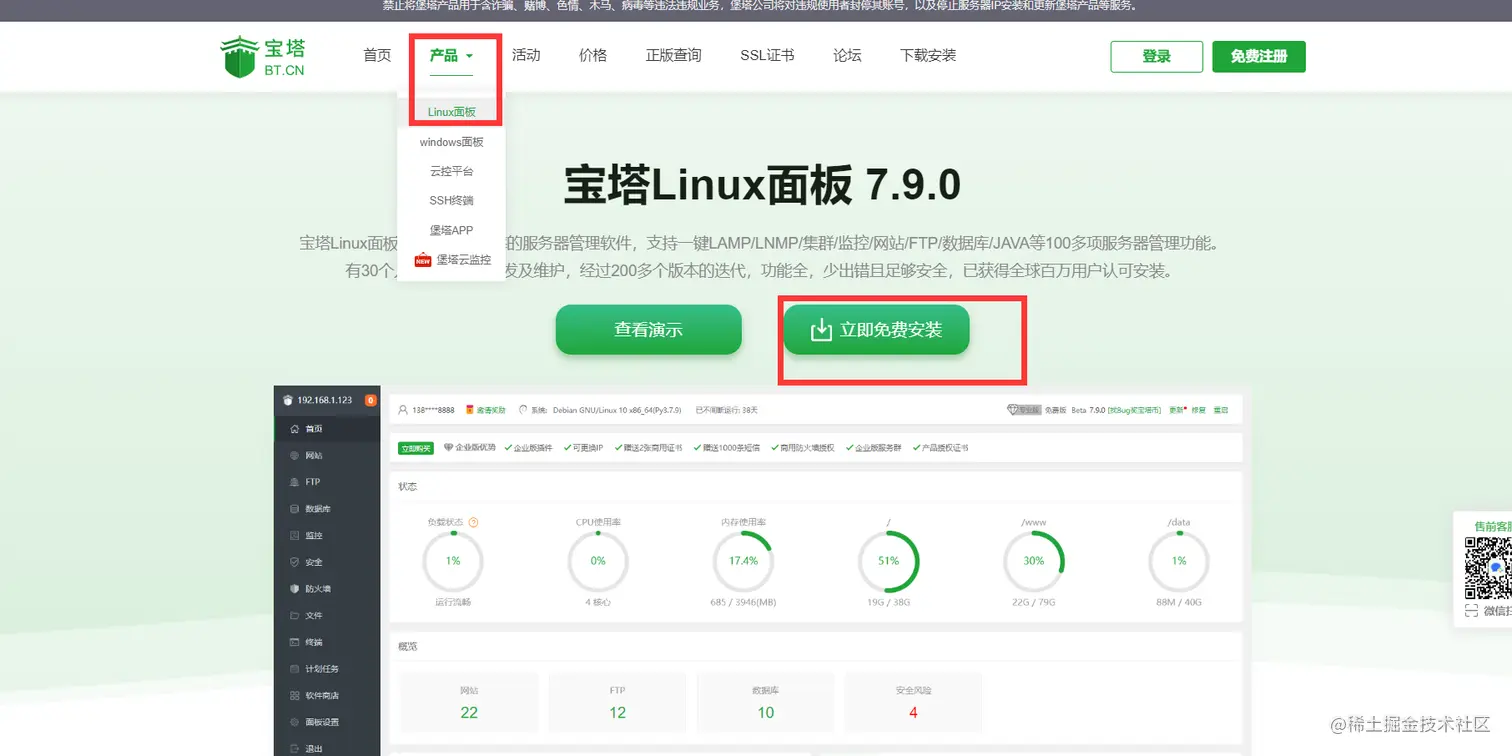
Task: Click the /www disk 30% gauge
Action: [1034, 561]
